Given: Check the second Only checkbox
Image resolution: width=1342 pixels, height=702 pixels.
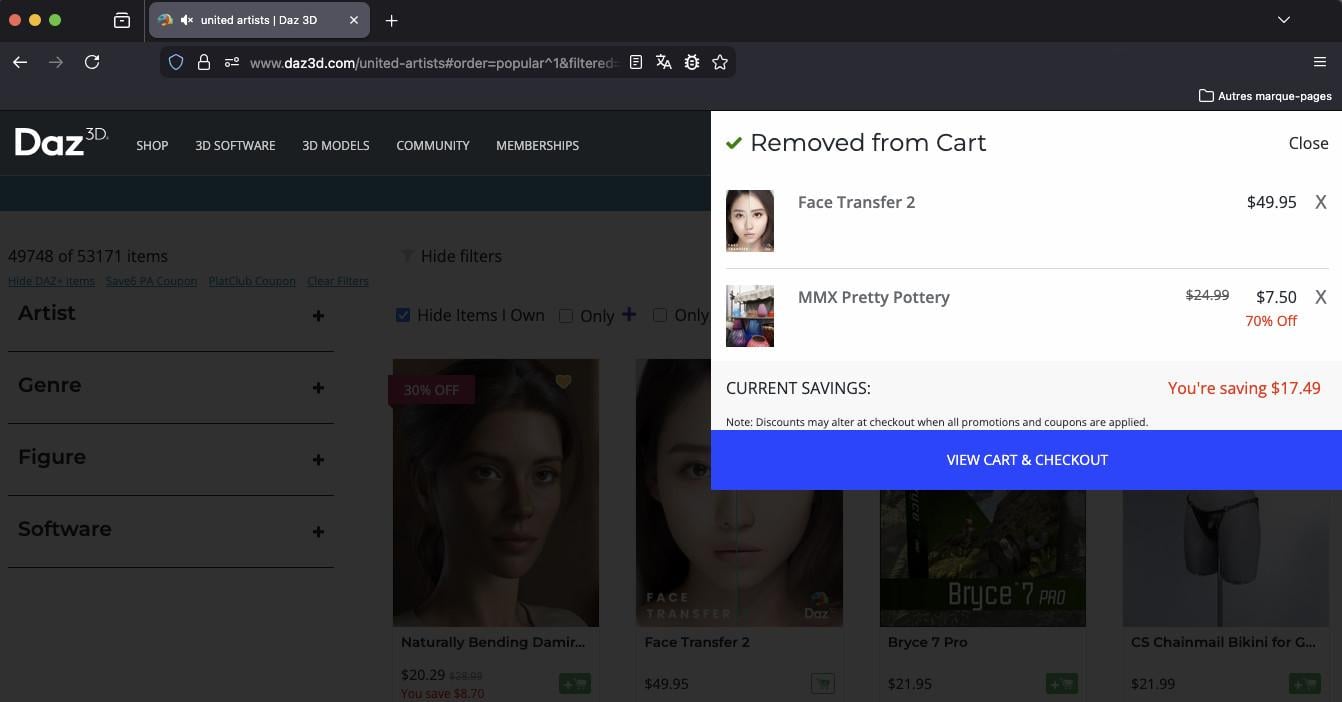Looking at the screenshot, I should 660,315.
